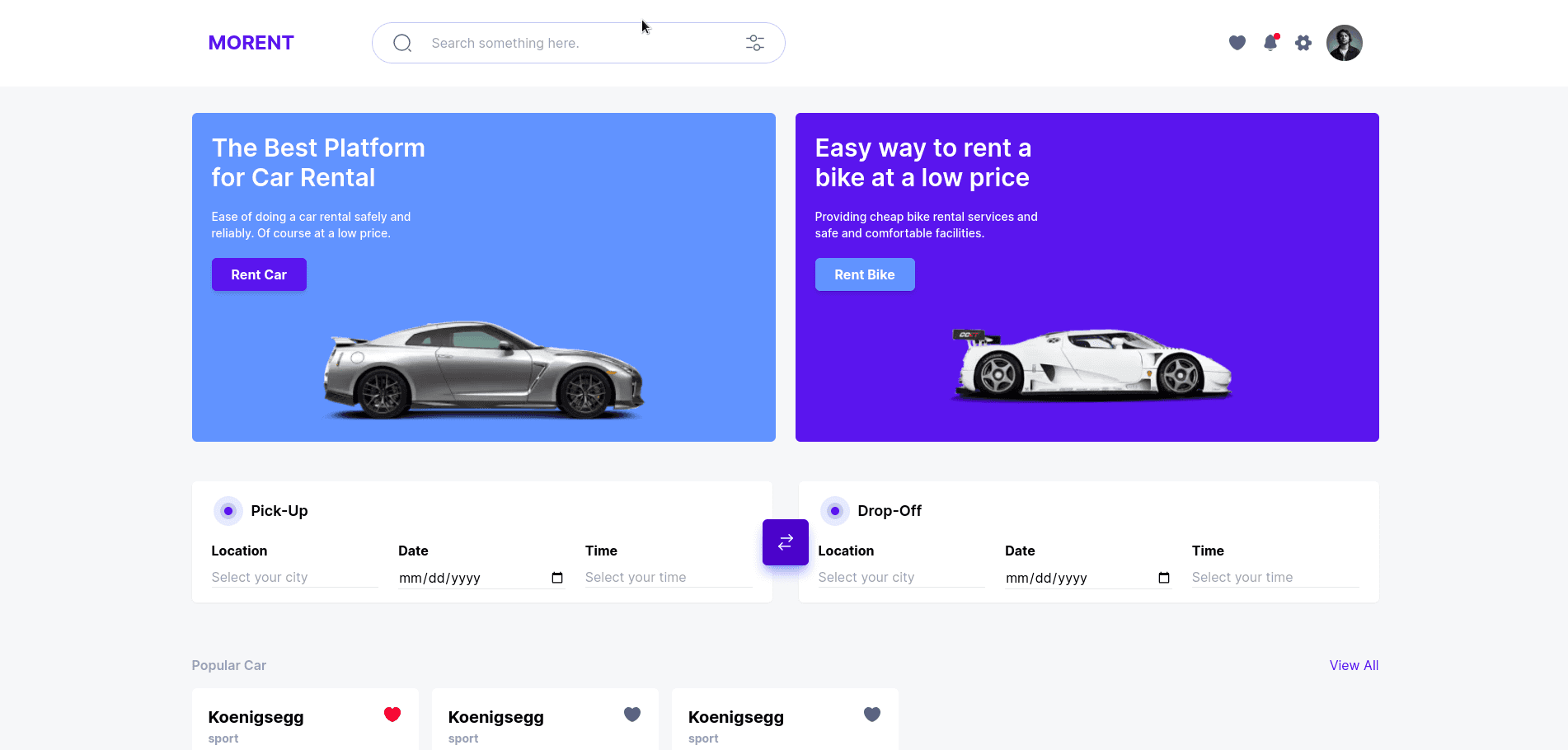Open the search filter settings icon

755,43
